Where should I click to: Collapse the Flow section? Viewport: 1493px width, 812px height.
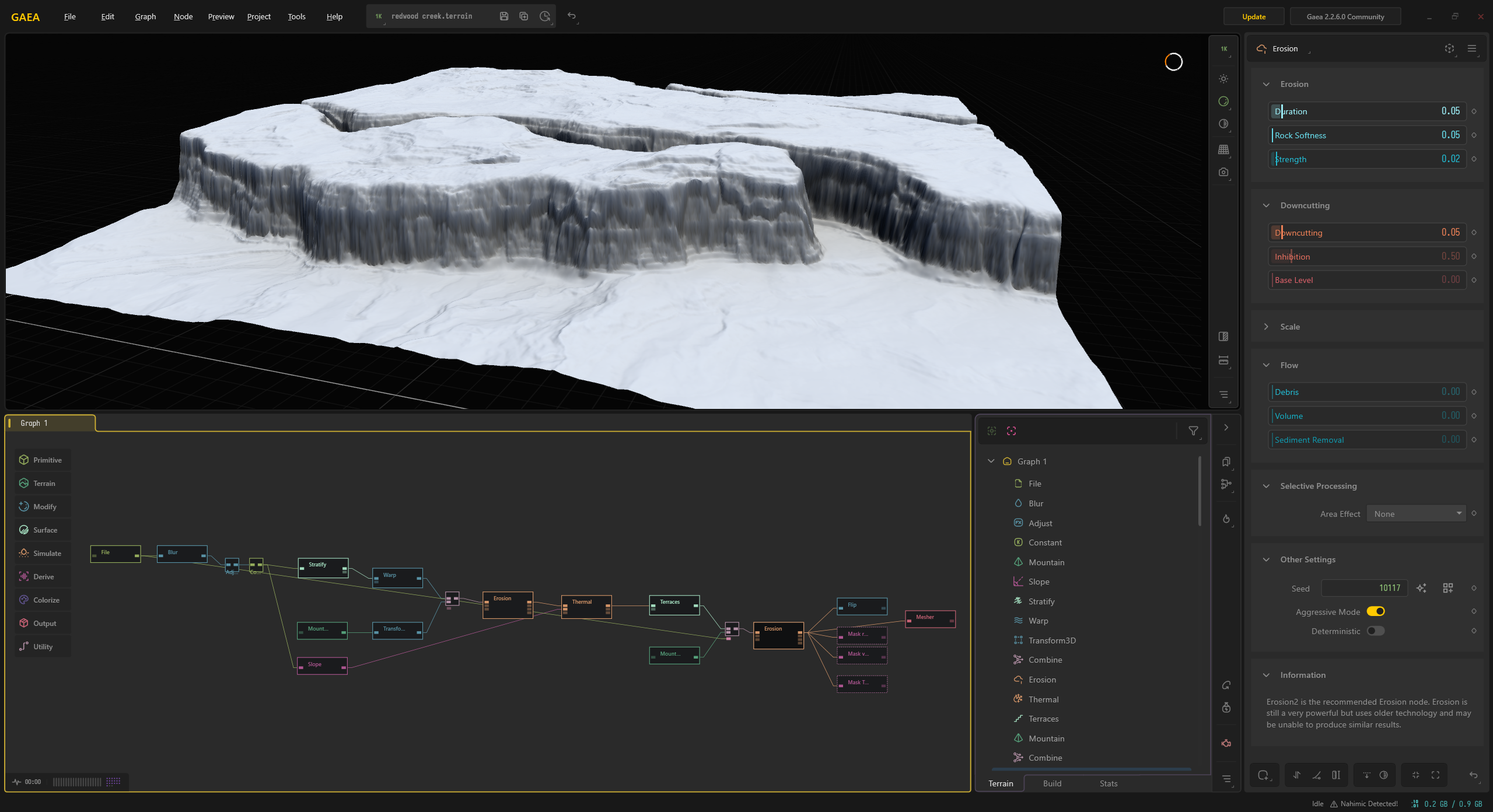1266,365
